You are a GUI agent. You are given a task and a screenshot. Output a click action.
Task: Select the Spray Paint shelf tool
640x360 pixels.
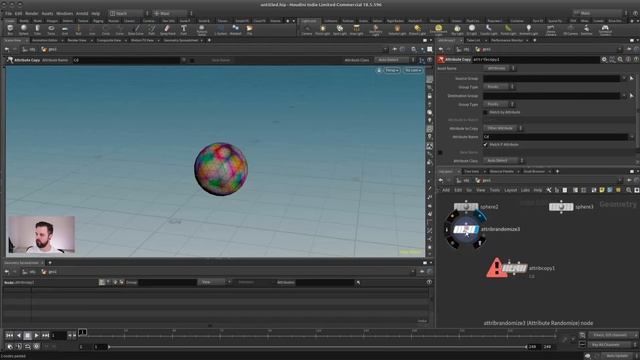tap(167, 29)
